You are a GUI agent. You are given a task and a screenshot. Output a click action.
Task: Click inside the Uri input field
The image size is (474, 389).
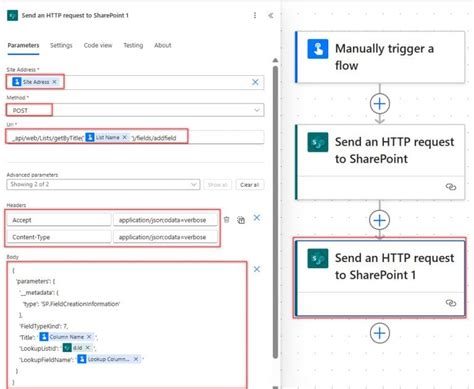pyautogui.click(x=135, y=137)
